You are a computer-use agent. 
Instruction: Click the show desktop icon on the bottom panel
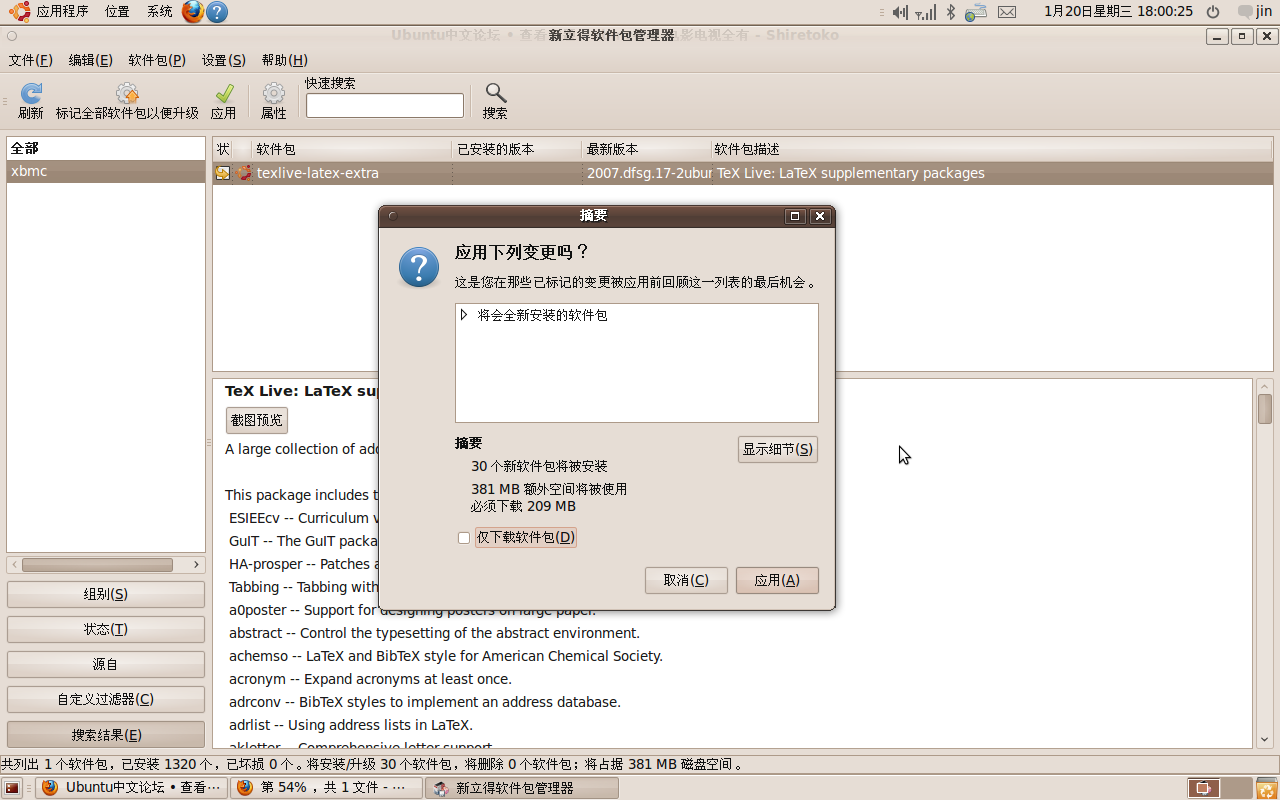click(13, 788)
